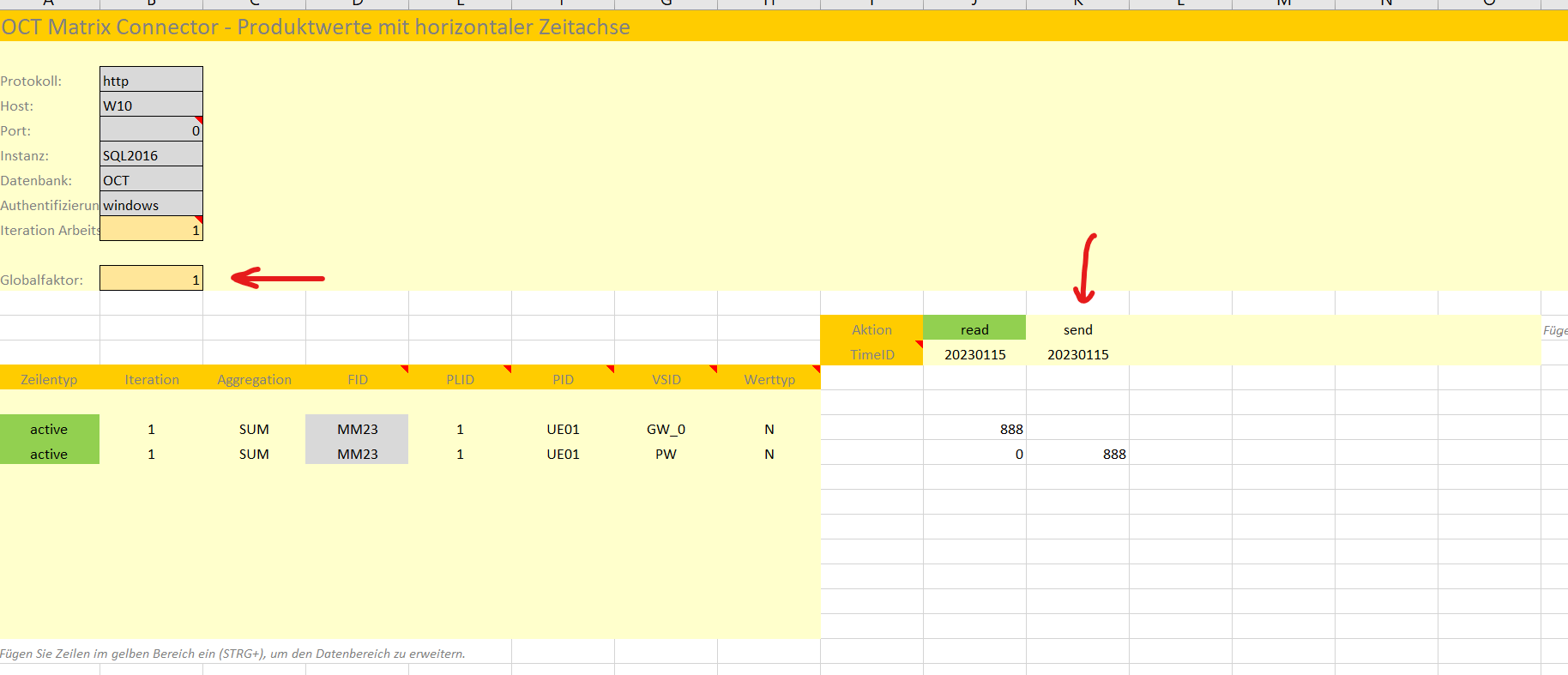Select the Host field containing W10
Screen dimensions: 1568x675
point(151,105)
